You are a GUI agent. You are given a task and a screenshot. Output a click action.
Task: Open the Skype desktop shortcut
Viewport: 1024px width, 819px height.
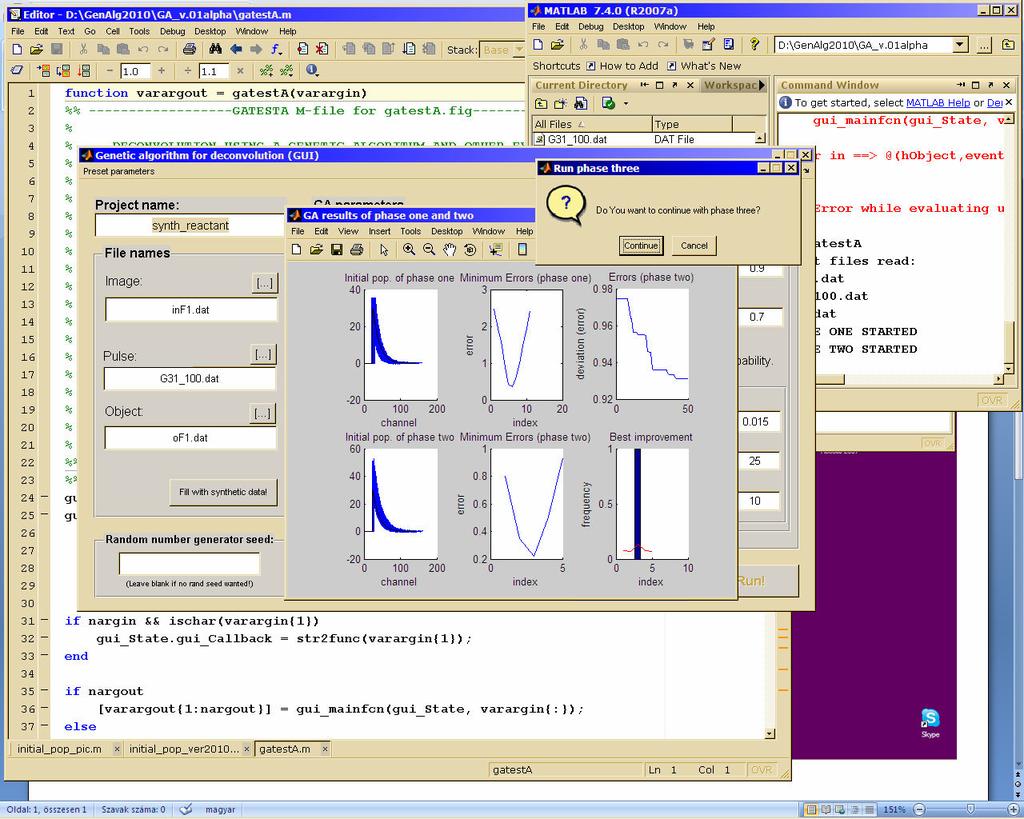930,722
